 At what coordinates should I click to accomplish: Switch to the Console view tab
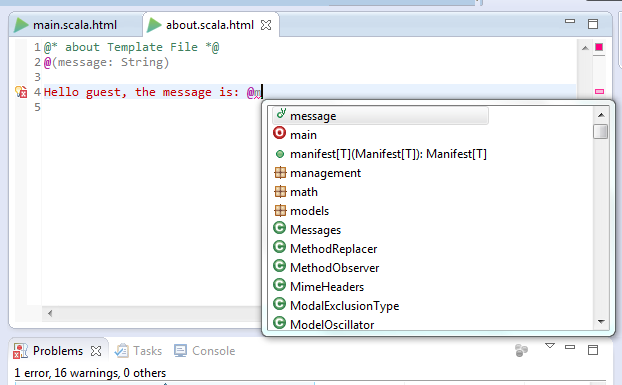pos(205,351)
